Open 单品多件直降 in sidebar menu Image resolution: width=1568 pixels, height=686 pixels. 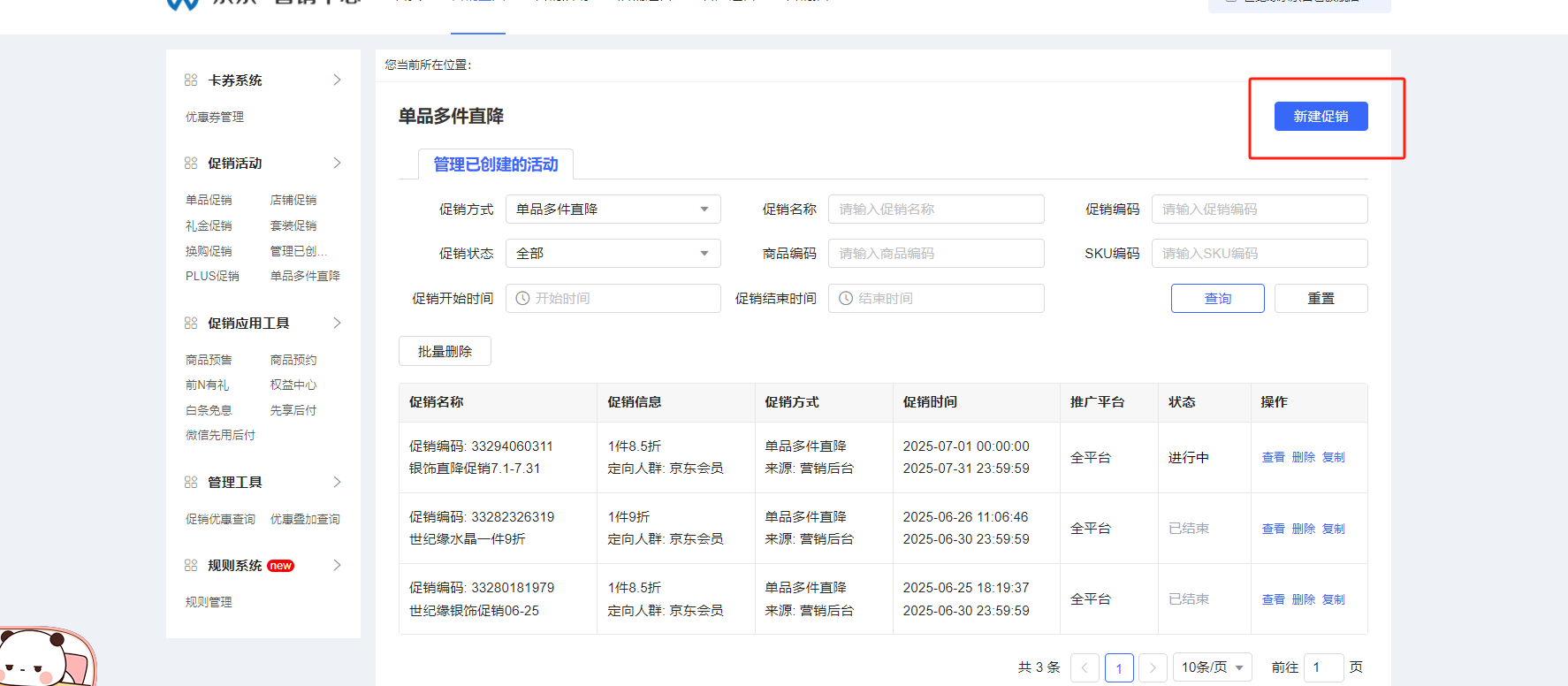pyautogui.click(x=305, y=277)
